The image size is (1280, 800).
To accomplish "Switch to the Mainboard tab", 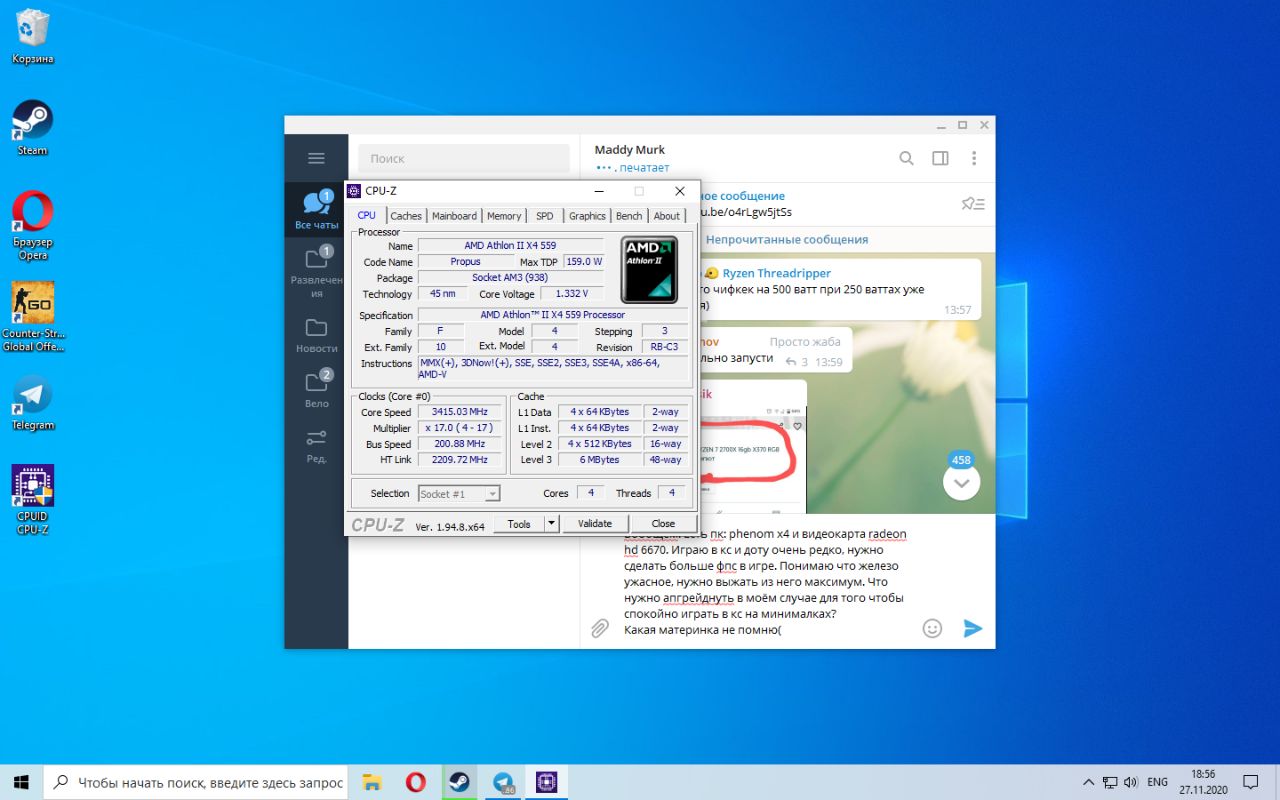I will point(454,216).
